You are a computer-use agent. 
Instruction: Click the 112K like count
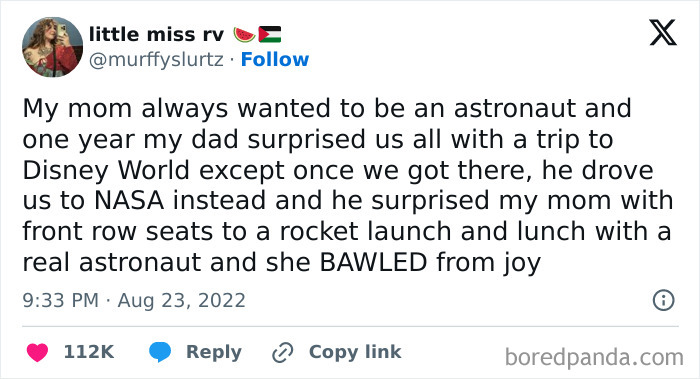89,352
